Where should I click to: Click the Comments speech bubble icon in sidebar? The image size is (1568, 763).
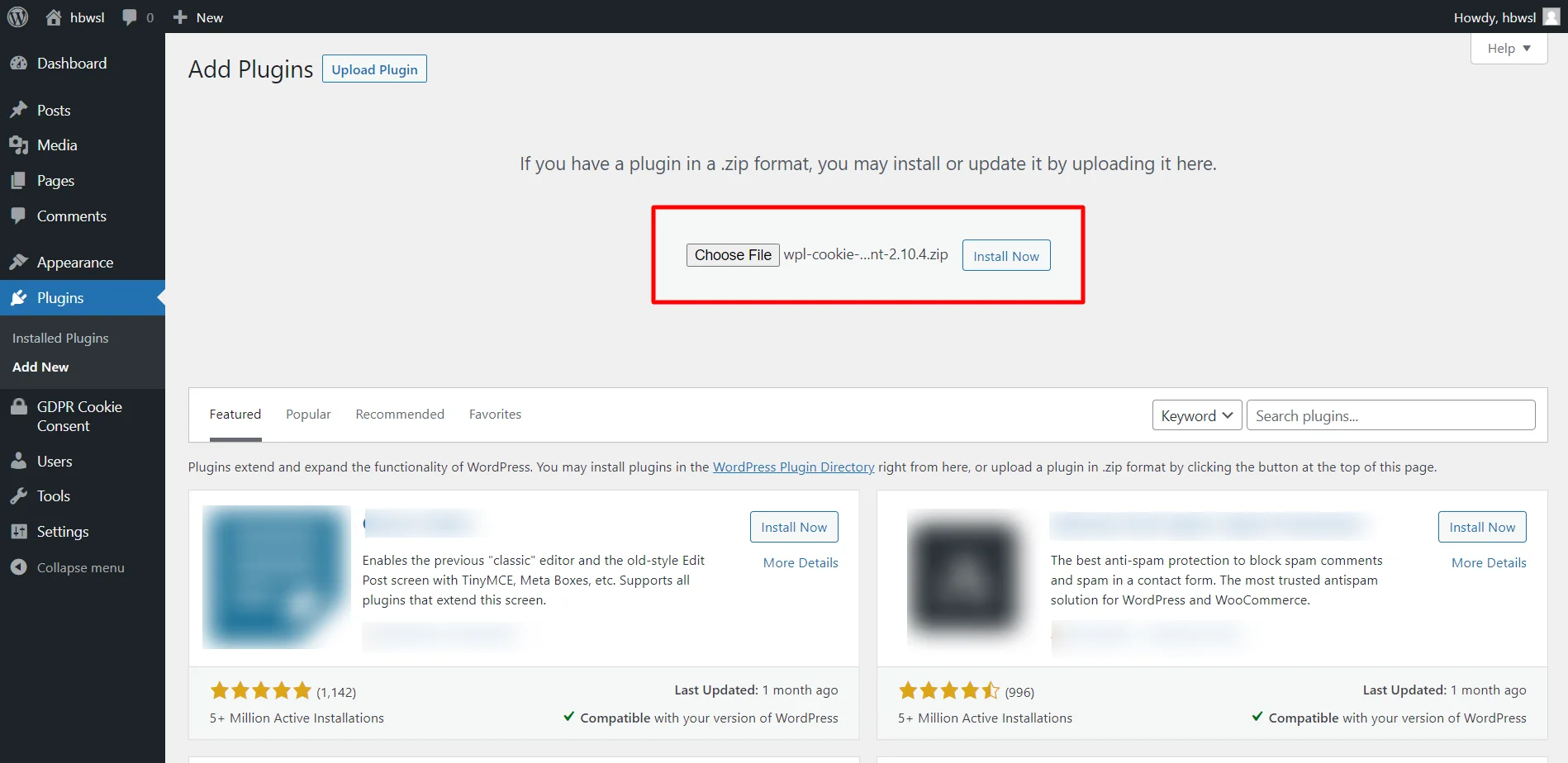click(20, 216)
